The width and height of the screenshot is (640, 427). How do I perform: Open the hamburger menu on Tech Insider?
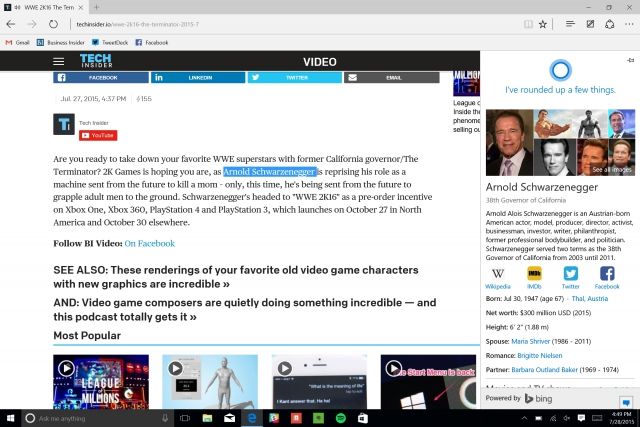(x=59, y=61)
